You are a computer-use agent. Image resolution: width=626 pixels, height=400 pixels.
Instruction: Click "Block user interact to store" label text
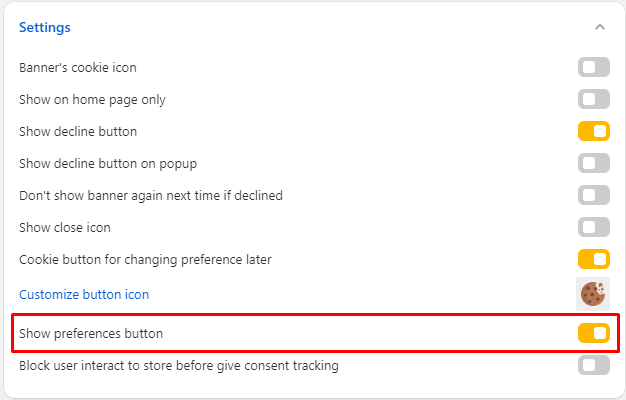pos(179,365)
